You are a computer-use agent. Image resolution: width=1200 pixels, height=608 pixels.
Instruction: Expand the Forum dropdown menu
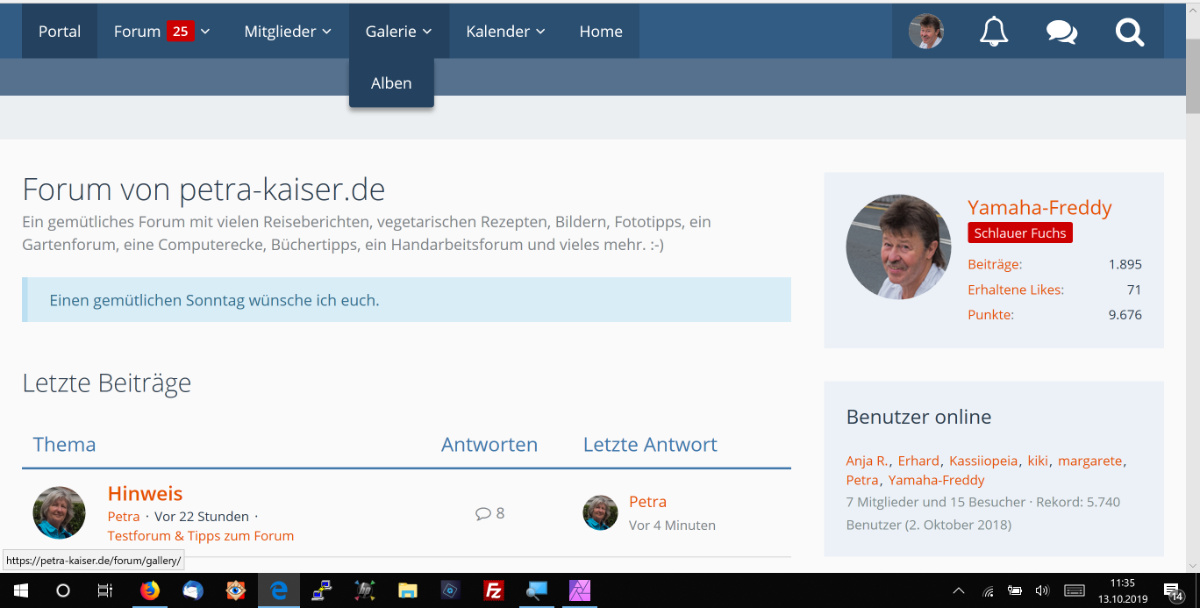click(x=161, y=32)
